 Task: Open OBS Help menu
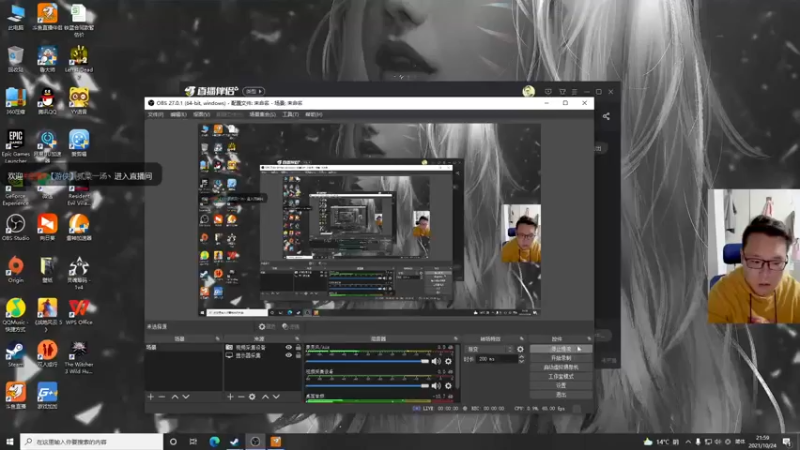coord(314,115)
